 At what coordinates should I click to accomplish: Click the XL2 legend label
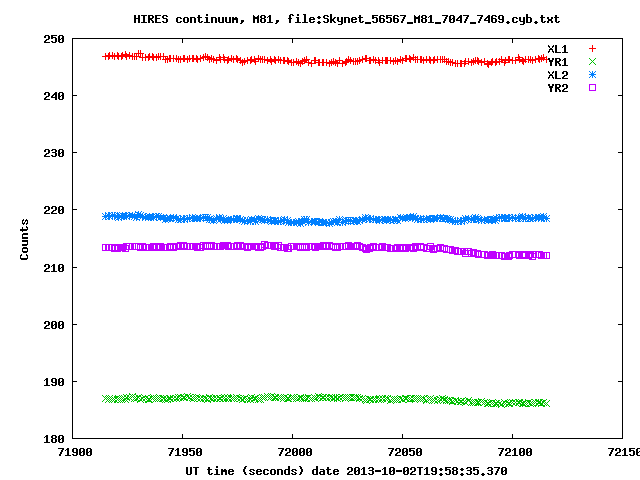[x=558, y=76]
